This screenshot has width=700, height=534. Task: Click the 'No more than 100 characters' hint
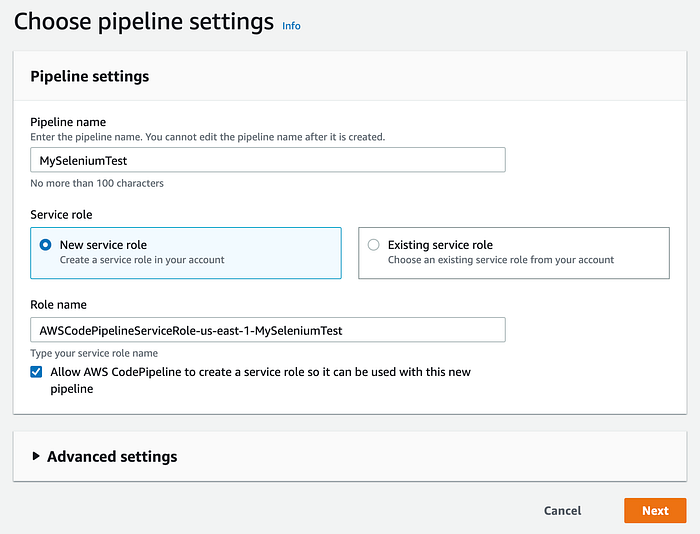click(x=97, y=183)
